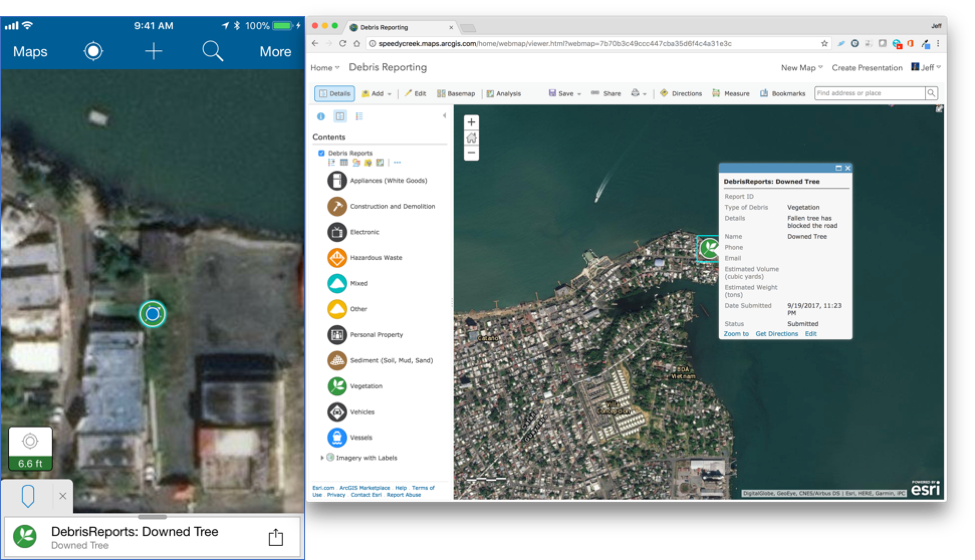Tap More in the mobile app header
Viewport: 975px width, 560px height.
275,51
